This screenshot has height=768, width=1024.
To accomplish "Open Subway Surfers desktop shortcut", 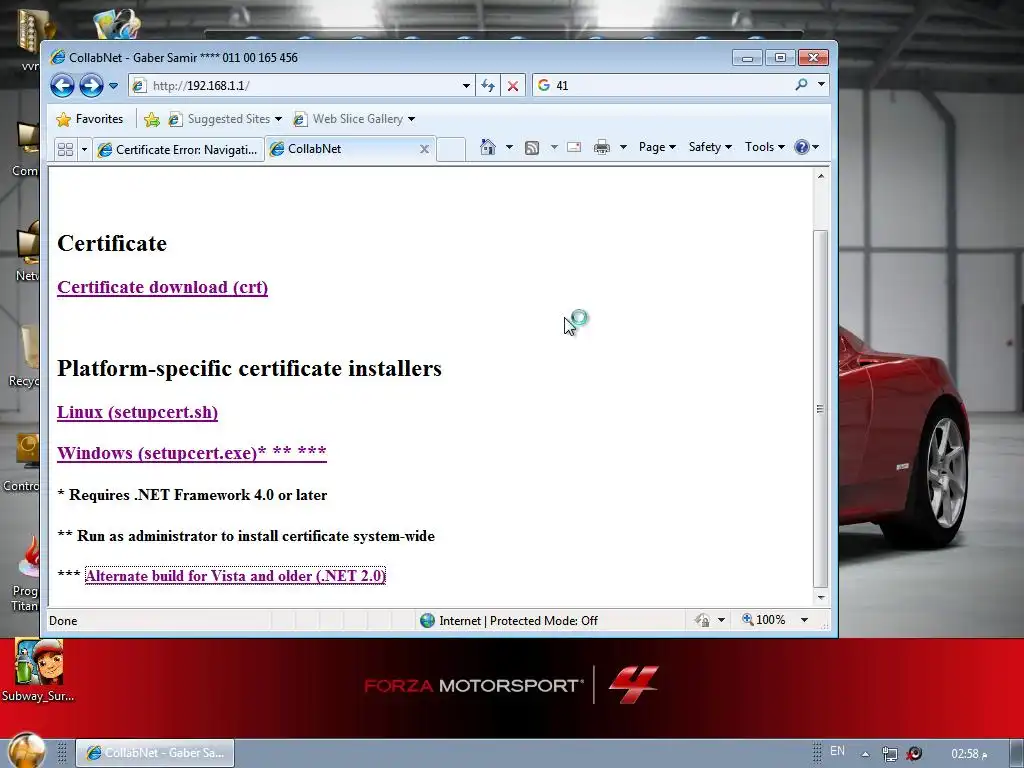I will [x=39, y=671].
